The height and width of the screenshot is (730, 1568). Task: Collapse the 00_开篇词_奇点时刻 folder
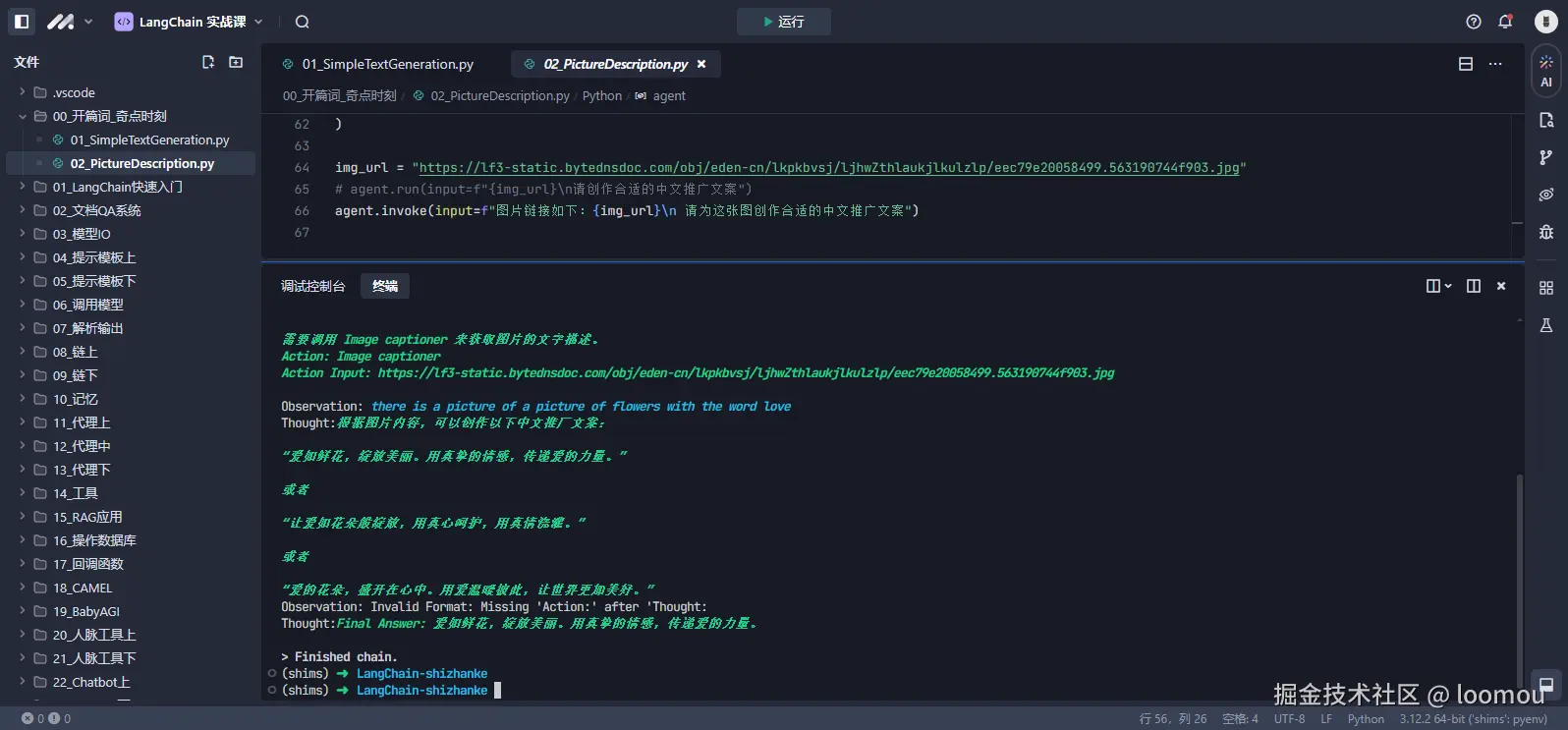[23, 116]
